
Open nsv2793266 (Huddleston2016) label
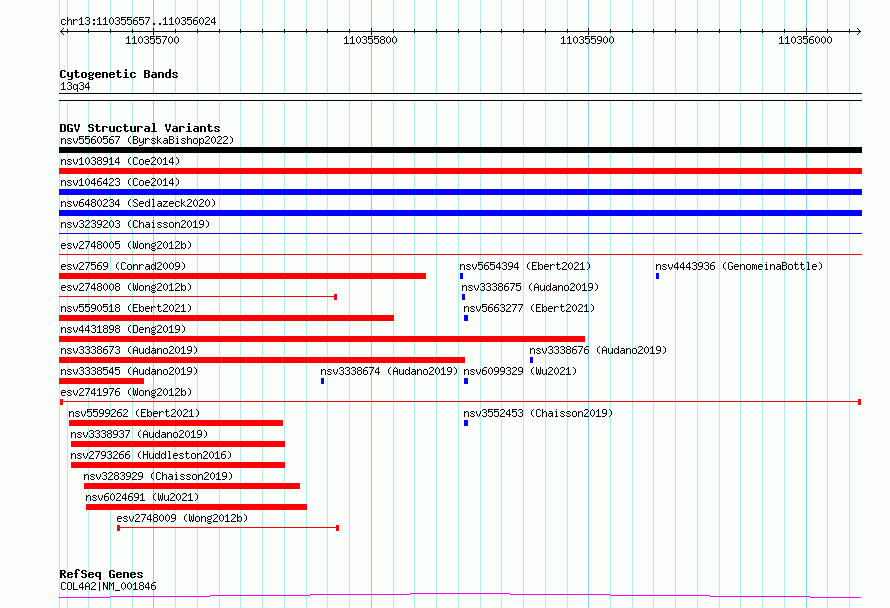pyautogui.click(x=152, y=455)
